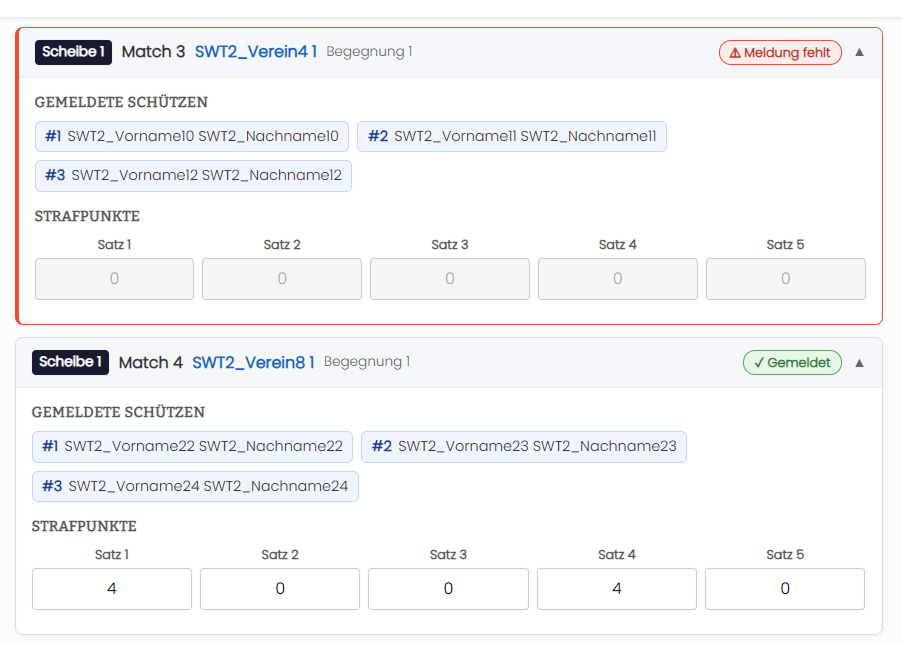The width and height of the screenshot is (902, 645).
Task: Click the Meldung fehlt warning badge
Action: click(780, 52)
